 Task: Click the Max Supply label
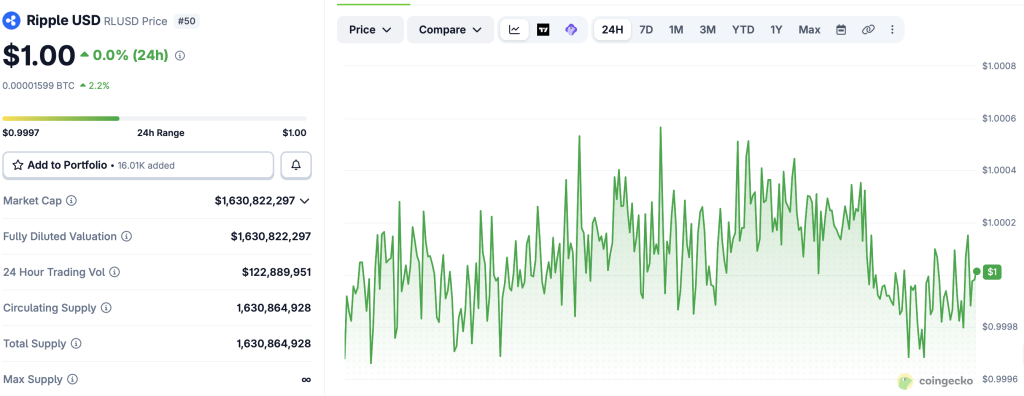click(33, 379)
